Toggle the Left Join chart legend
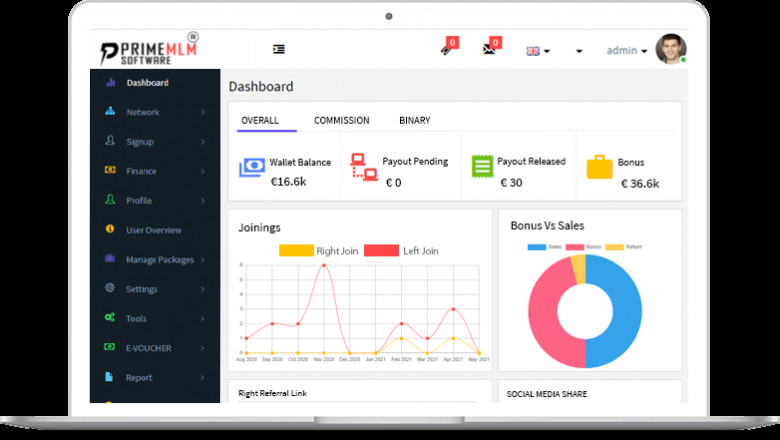 point(401,251)
